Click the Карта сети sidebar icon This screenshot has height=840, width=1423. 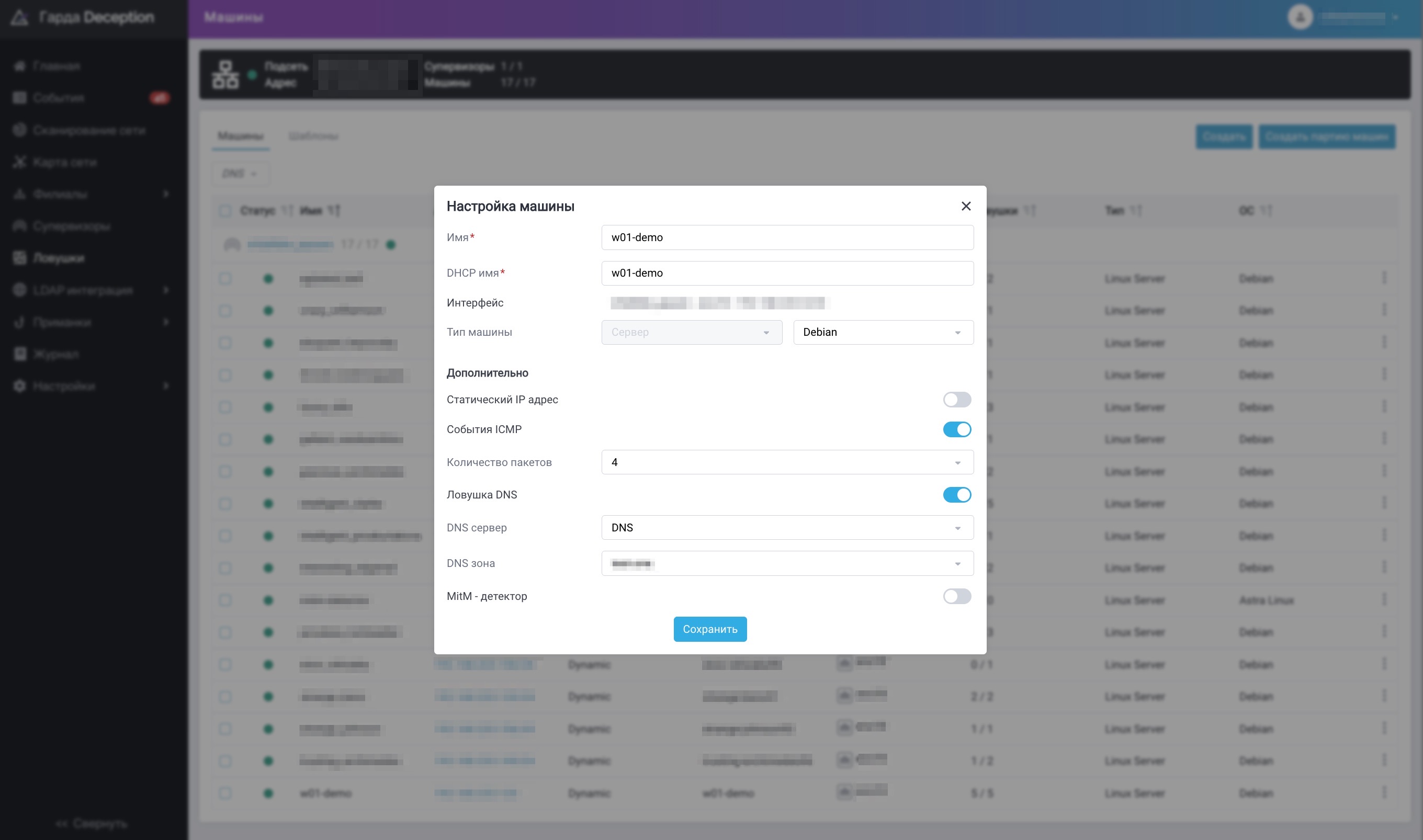[20, 163]
